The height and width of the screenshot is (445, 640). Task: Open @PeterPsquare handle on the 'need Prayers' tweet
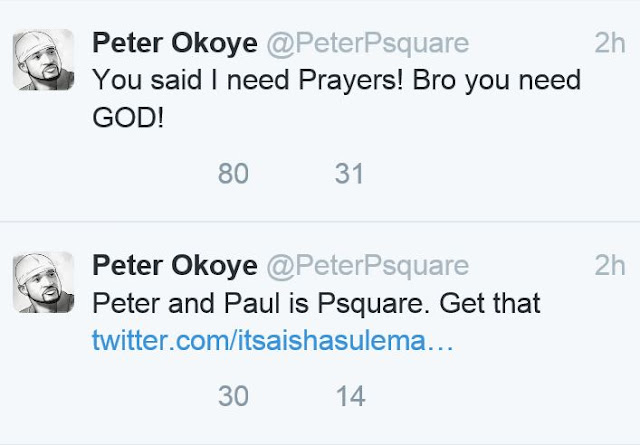pyautogui.click(x=368, y=44)
